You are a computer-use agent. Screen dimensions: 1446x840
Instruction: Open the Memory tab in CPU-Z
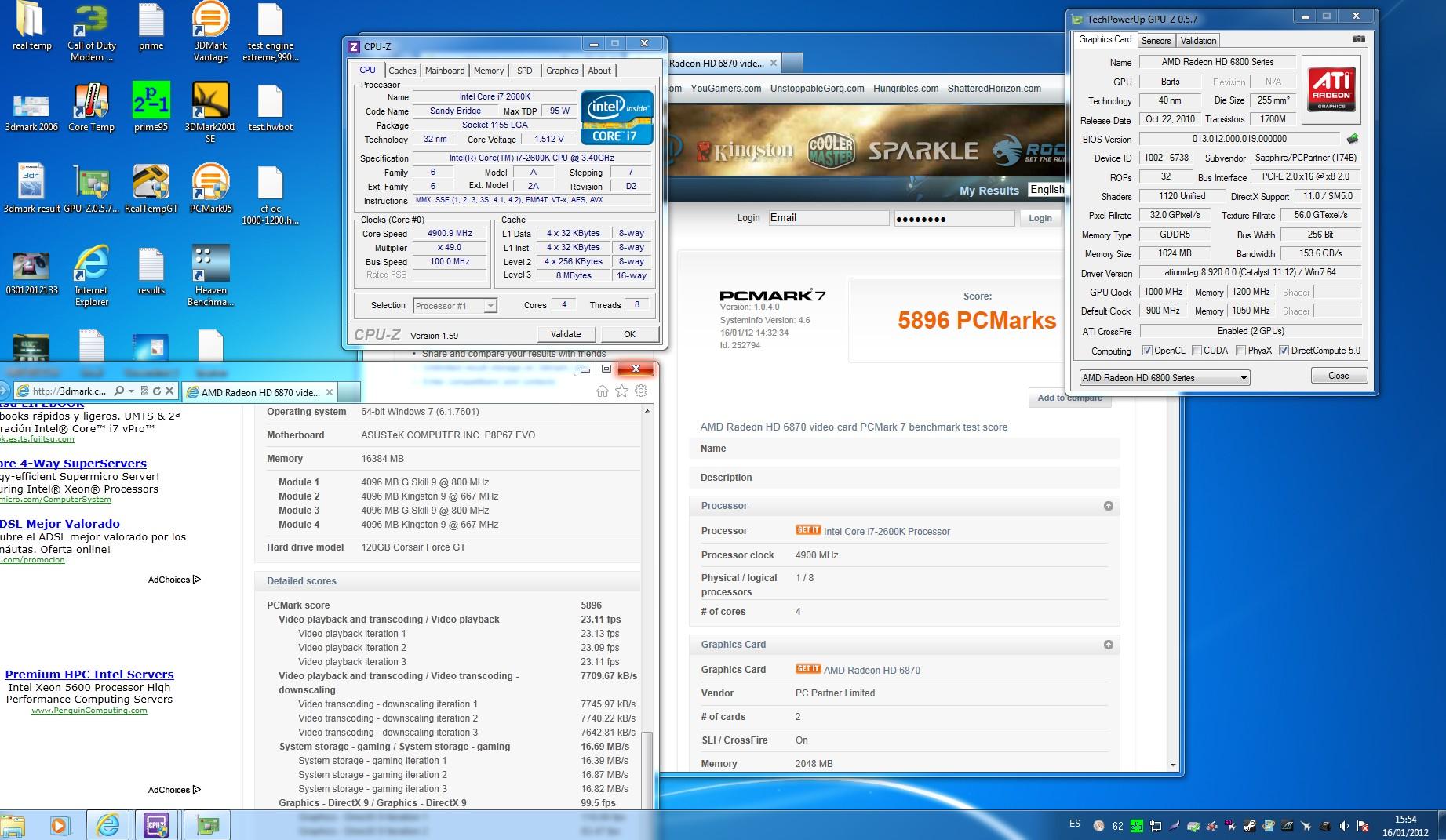click(489, 71)
